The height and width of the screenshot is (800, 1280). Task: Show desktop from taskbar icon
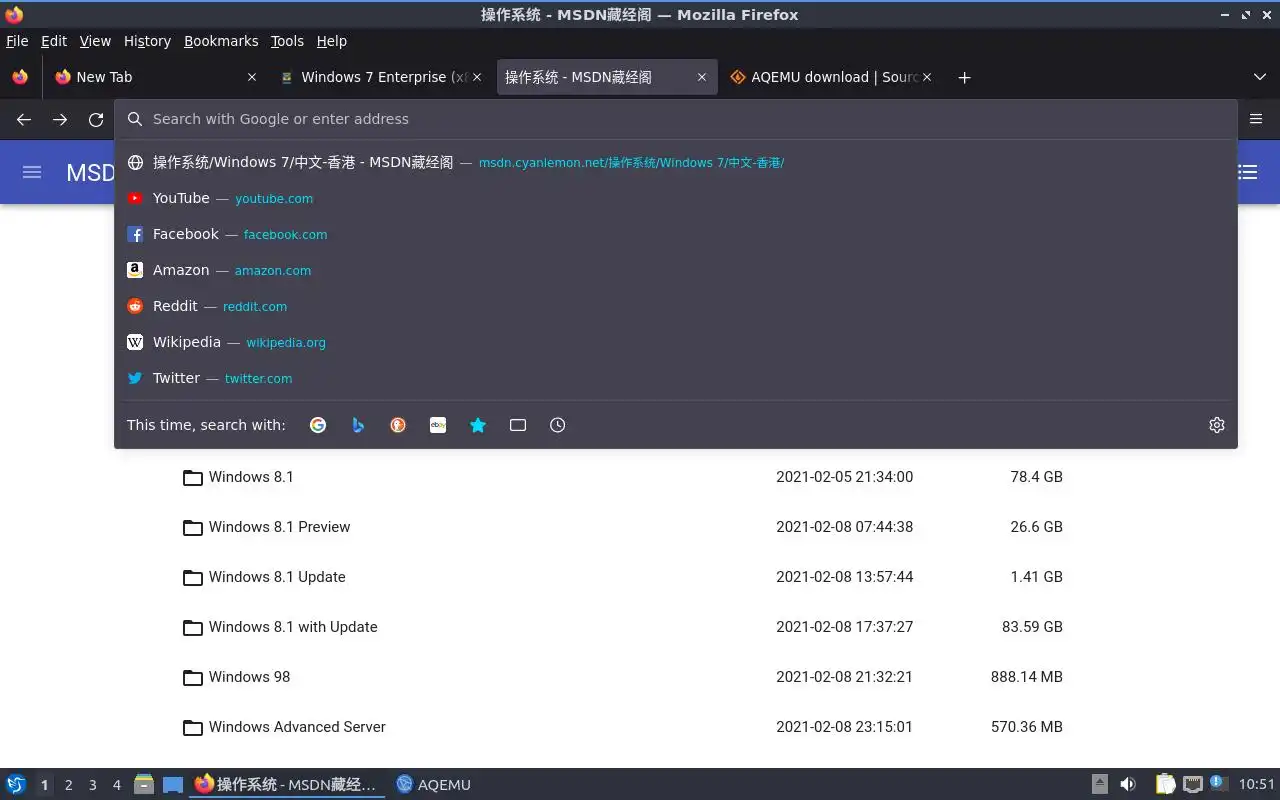173,785
